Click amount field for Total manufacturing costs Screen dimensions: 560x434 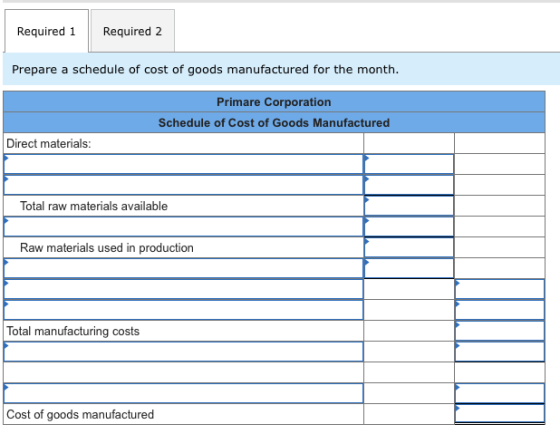point(500,331)
